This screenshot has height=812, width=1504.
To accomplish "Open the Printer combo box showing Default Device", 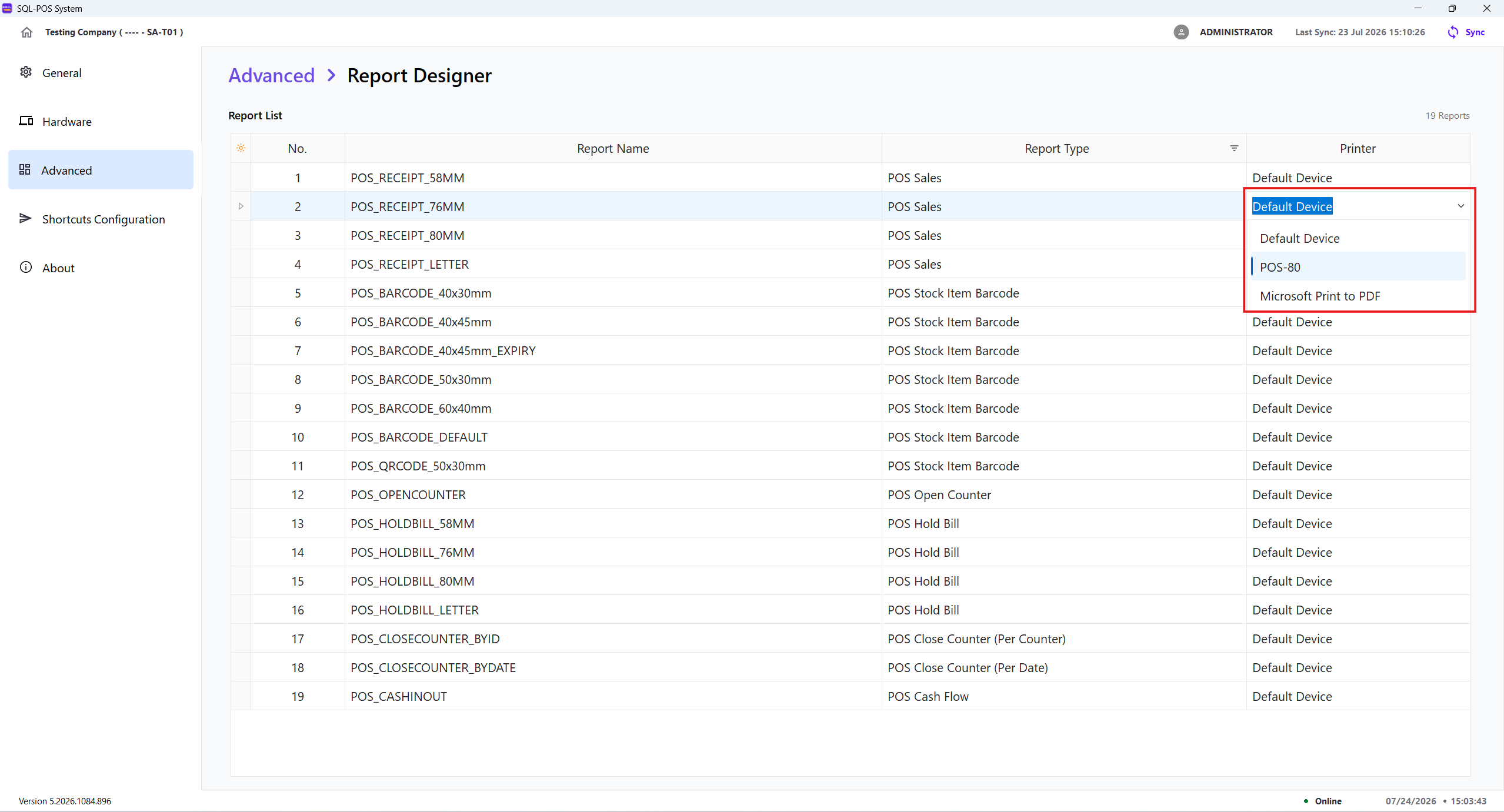I will (x=1358, y=206).
